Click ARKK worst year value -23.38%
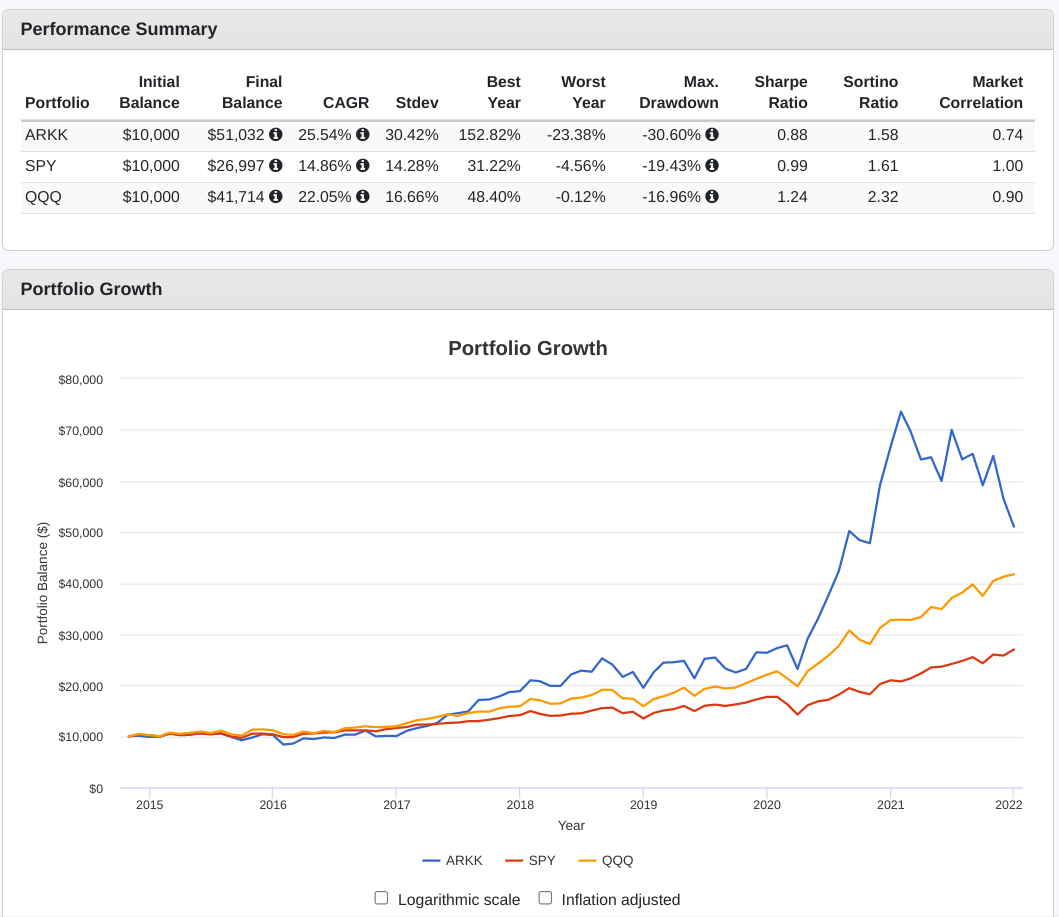 click(x=576, y=135)
